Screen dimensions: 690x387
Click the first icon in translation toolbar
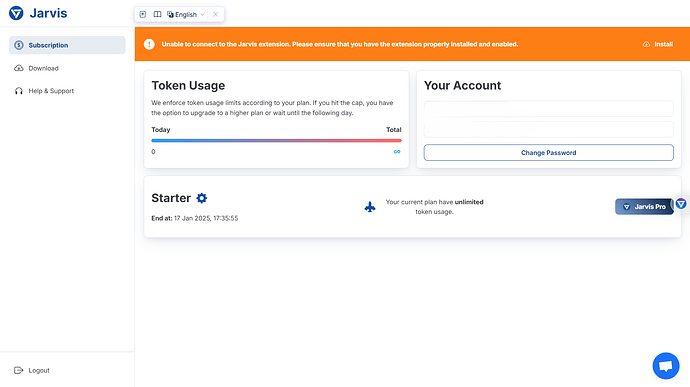click(143, 15)
